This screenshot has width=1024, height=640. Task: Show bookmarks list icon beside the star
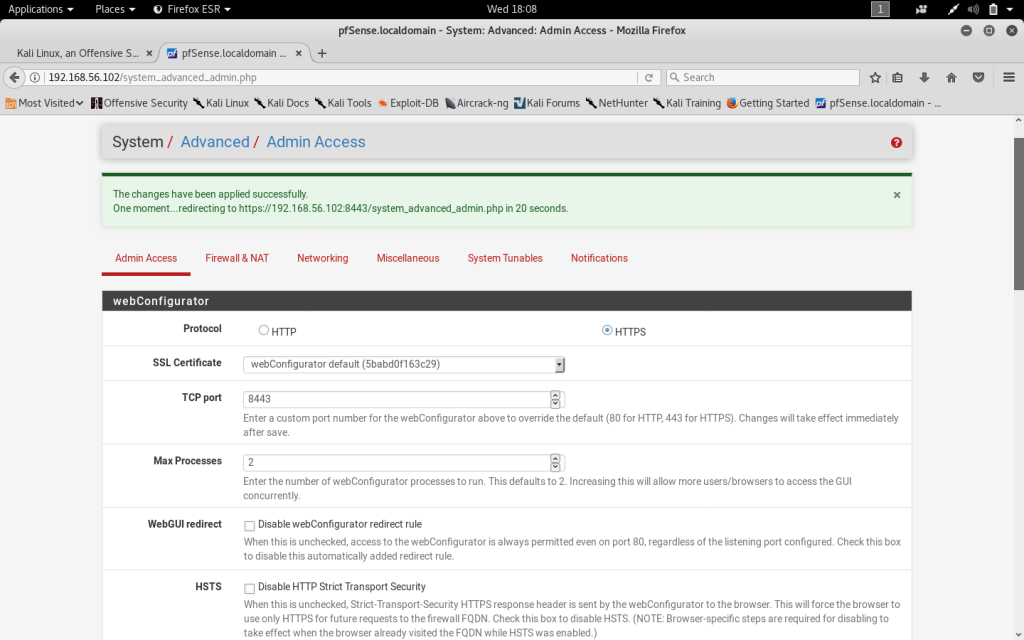coord(898,77)
